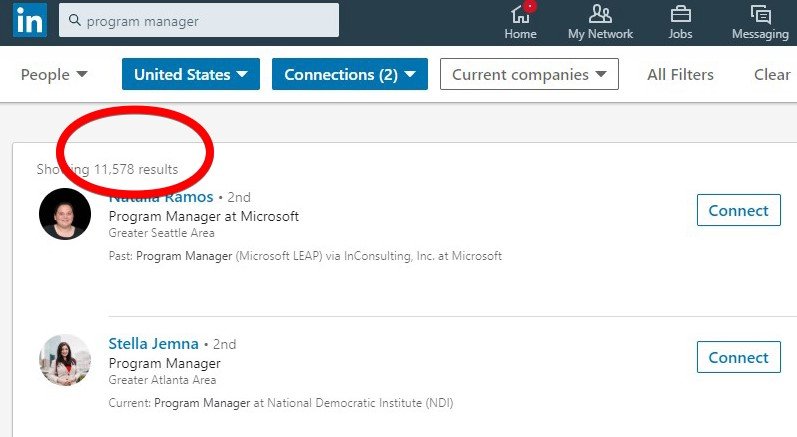Click Natalia Ramos's profile photo
The image size is (797, 437).
coord(65,214)
